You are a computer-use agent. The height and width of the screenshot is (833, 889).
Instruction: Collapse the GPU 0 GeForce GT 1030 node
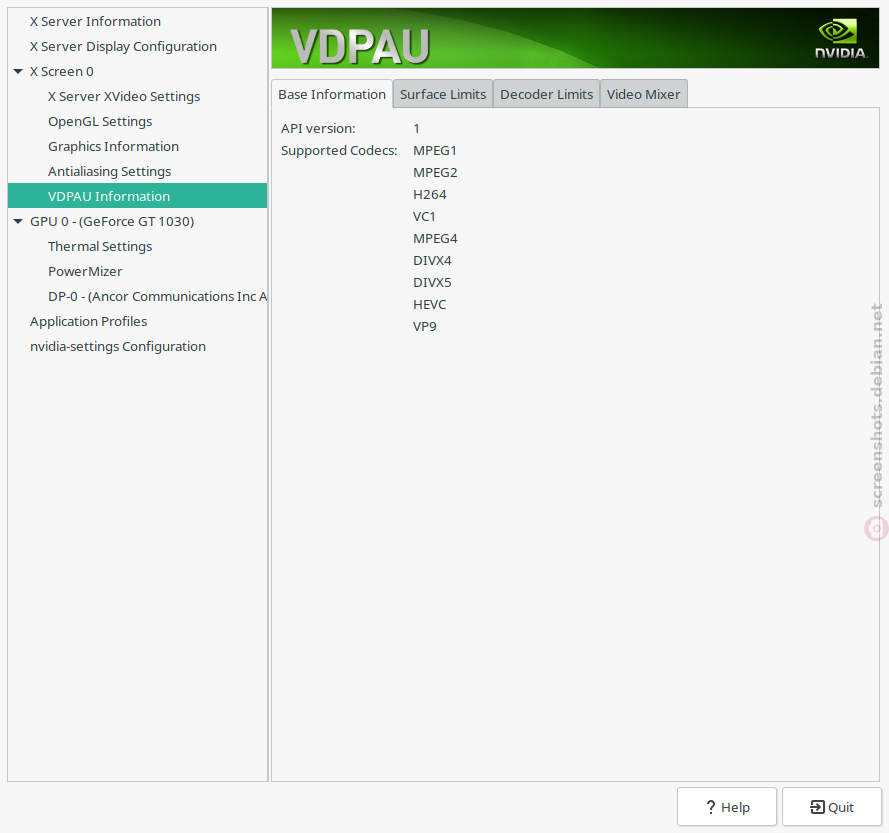tap(18, 221)
